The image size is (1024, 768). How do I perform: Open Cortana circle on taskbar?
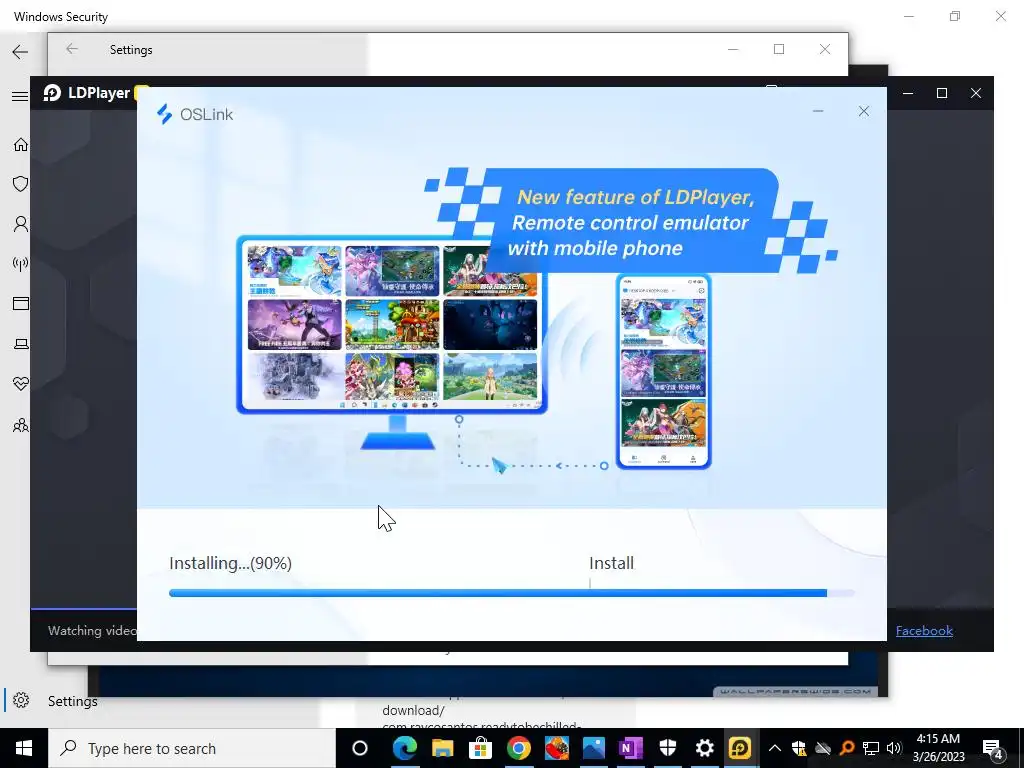pos(360,748)
